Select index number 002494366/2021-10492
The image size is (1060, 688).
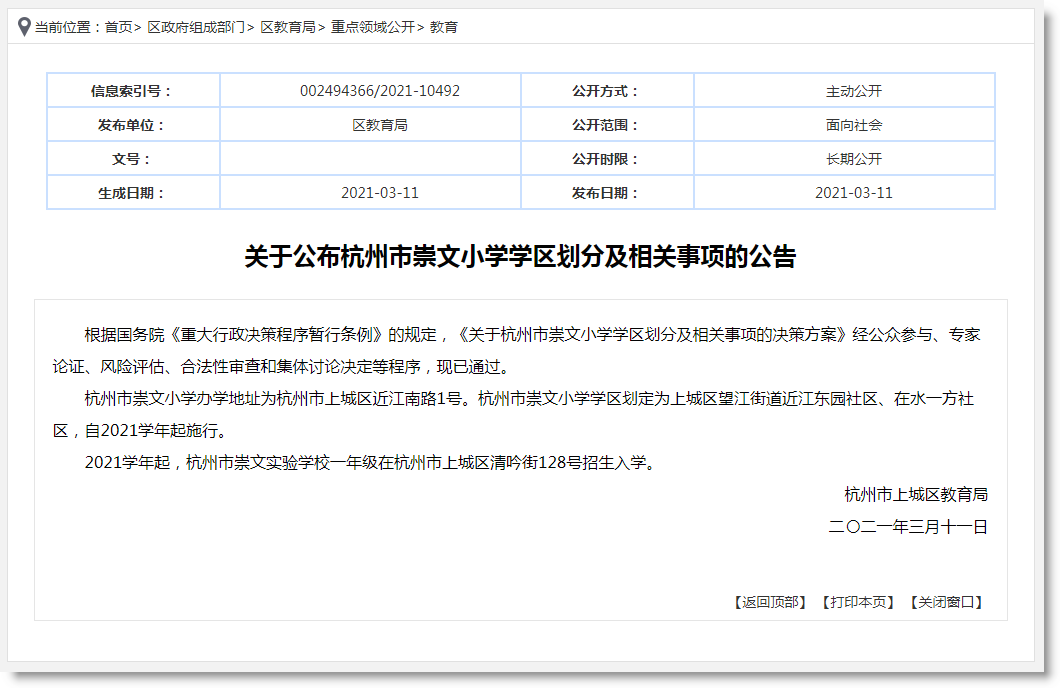click(380, 91)
